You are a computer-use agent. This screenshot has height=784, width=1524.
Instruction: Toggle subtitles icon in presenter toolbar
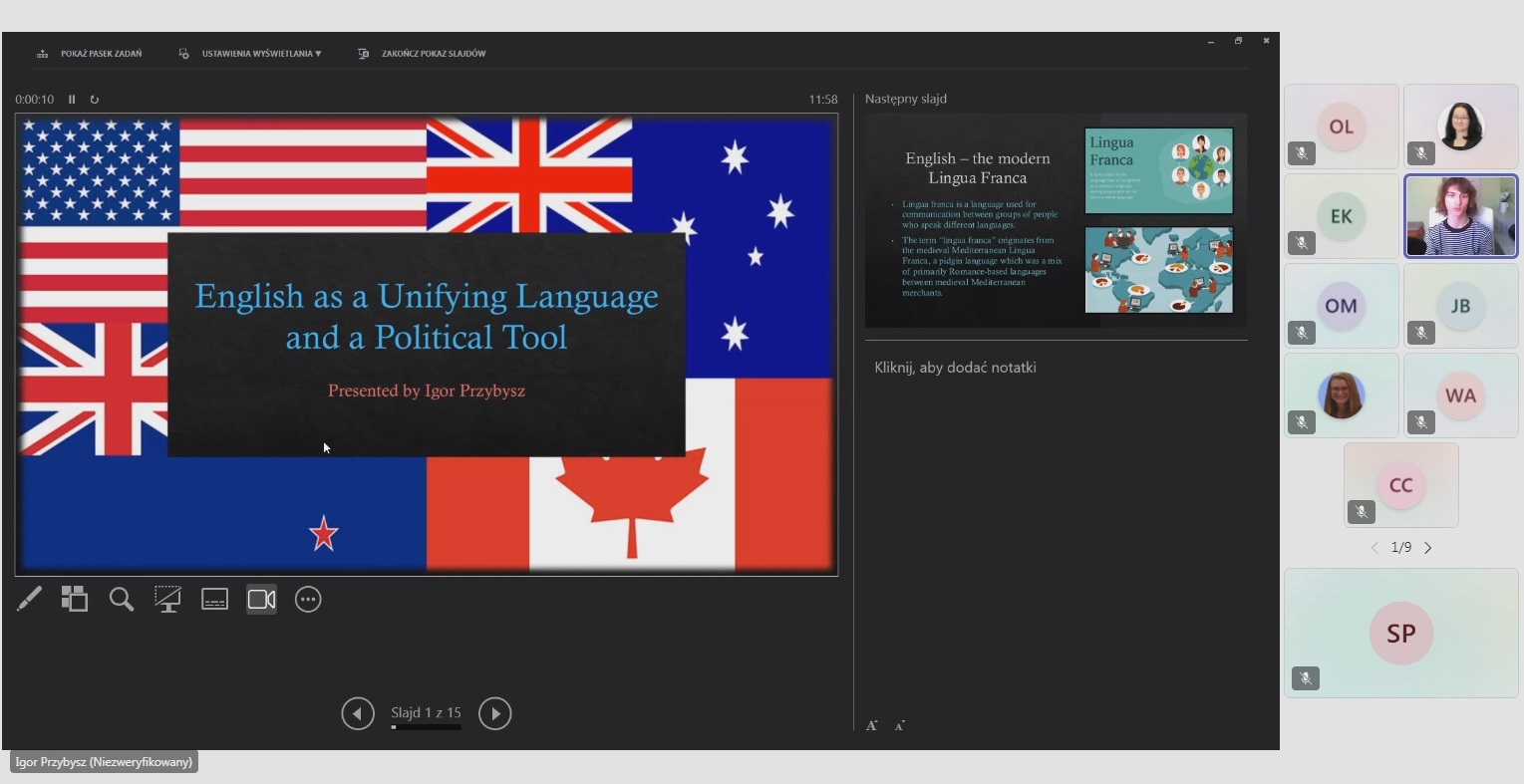[x=215, y=599]
